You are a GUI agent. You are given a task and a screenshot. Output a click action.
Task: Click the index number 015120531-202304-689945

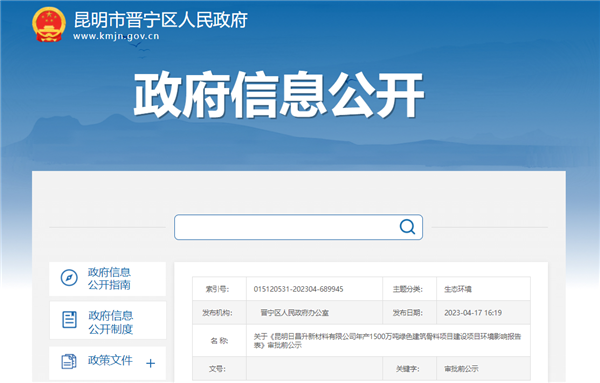(x=298, y=289)
